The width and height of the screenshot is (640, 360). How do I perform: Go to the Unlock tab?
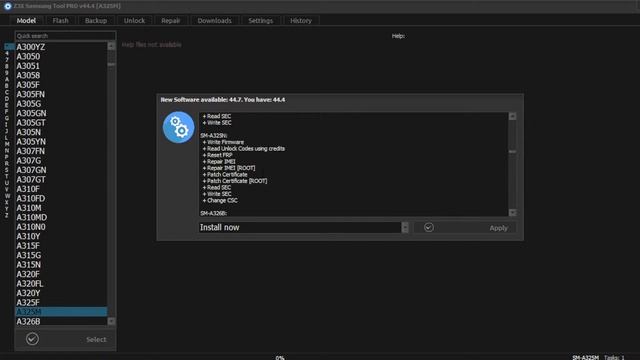[134, 20]
